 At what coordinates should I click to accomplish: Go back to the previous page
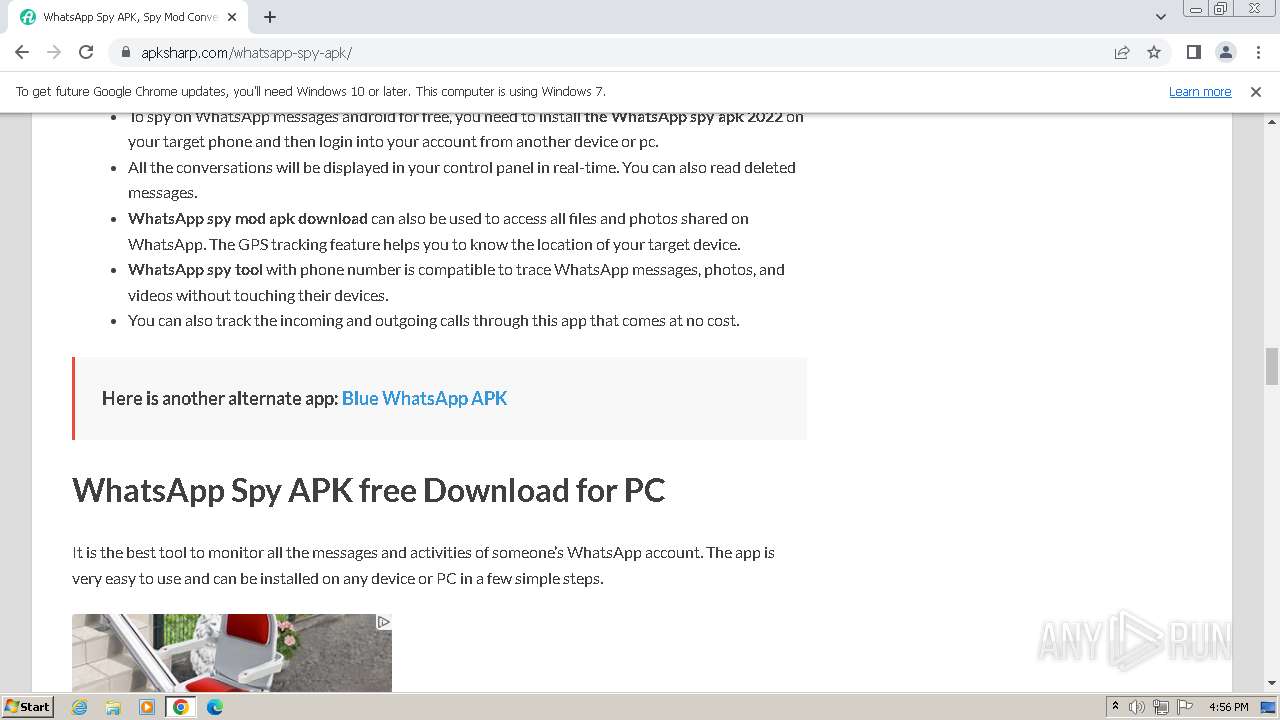[22, 52]
